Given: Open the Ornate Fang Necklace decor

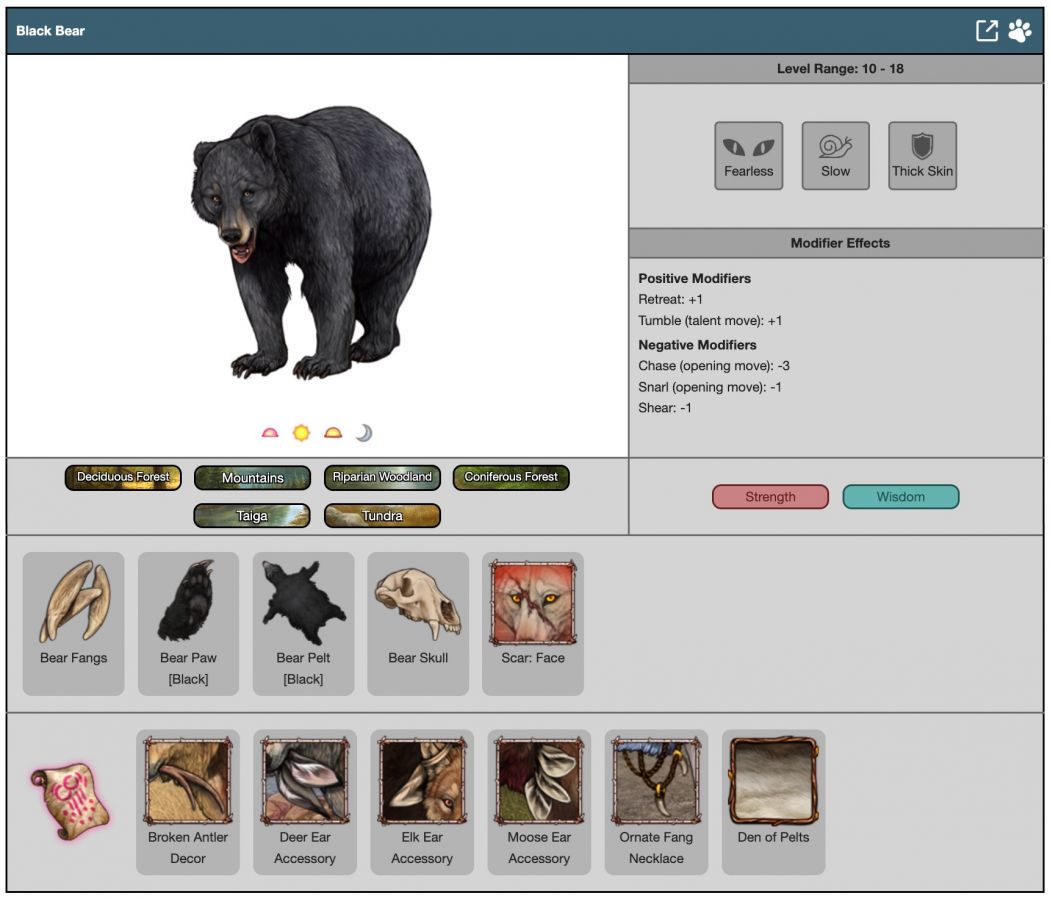Looking at the screenshot, I should [656, 801].
